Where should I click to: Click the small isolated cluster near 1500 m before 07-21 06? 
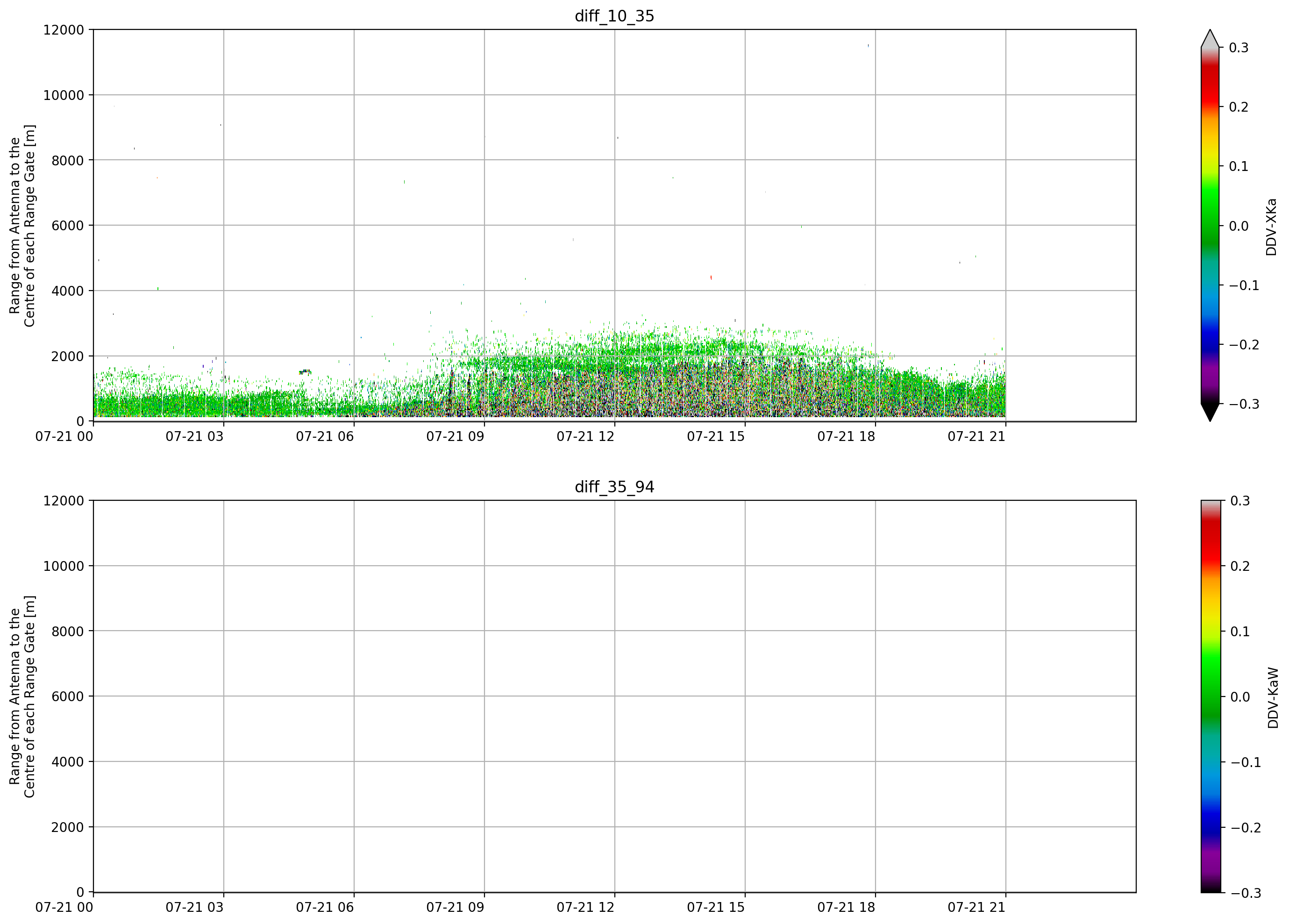click(x=305, y=372)
